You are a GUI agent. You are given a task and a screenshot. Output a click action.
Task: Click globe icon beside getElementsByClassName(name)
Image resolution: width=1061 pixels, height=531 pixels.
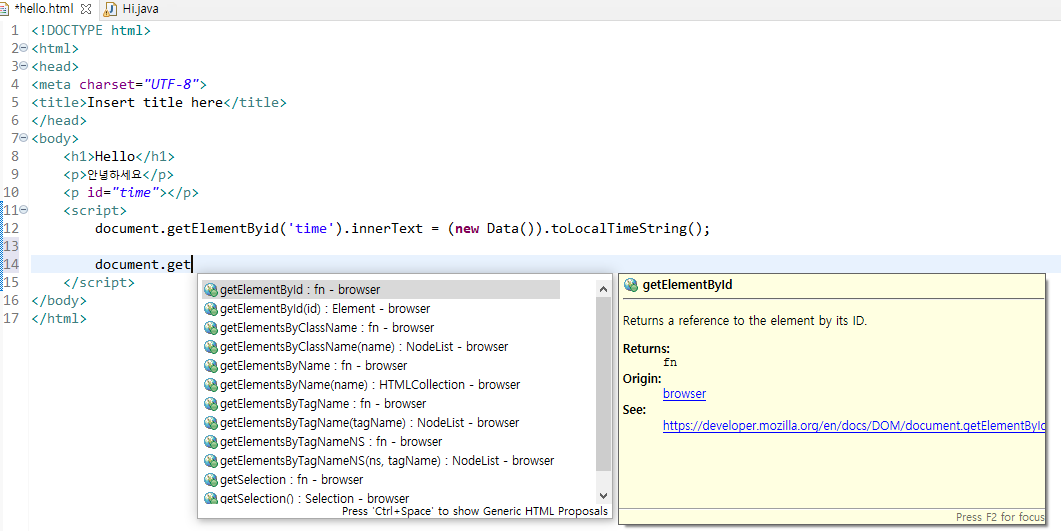tap(210, 346)
